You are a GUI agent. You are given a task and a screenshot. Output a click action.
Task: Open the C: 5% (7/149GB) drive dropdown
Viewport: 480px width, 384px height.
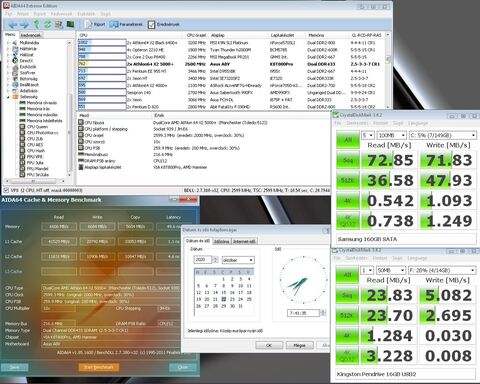[x=443, y=135]
